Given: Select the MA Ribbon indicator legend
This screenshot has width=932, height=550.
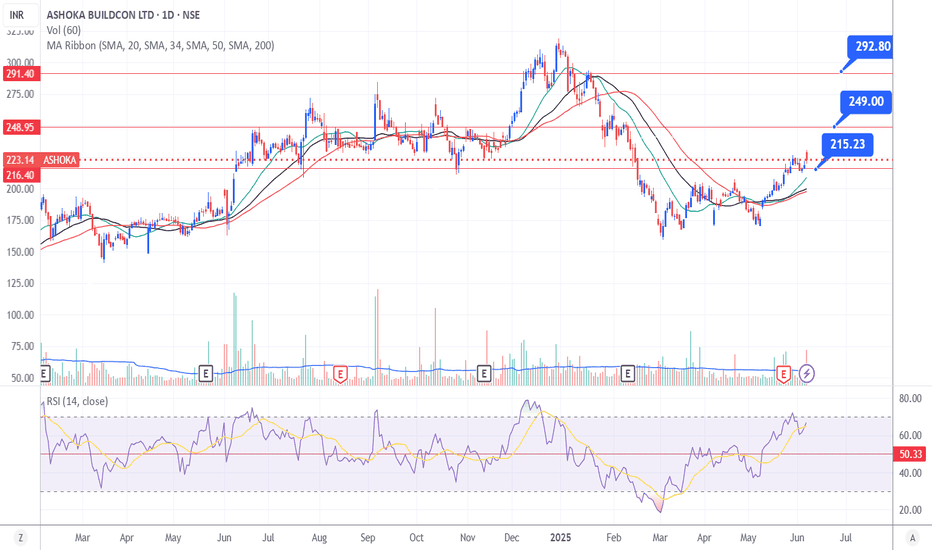Looking at the screenshot, I should [160, 45].
